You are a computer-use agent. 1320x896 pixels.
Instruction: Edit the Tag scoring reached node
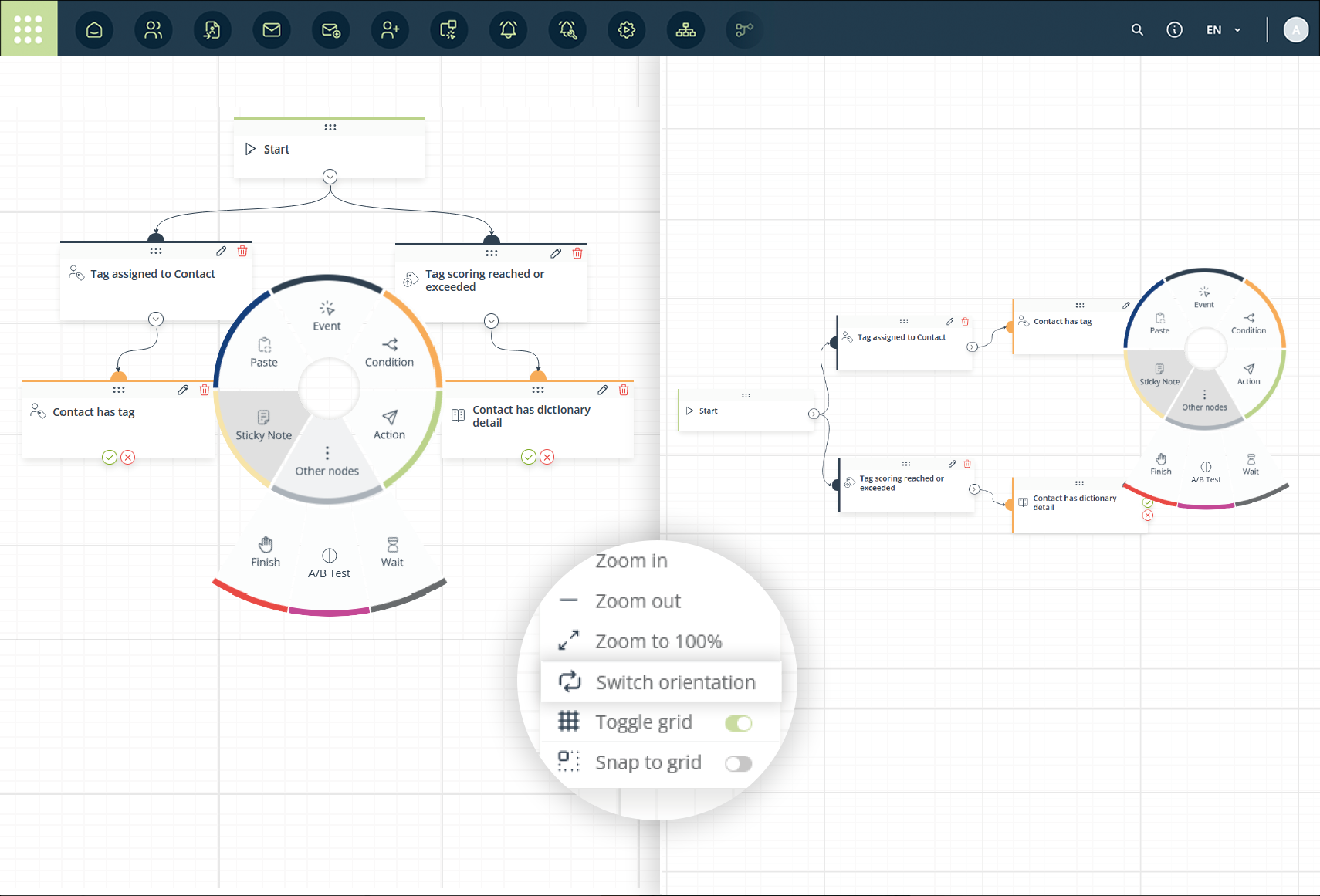pyautogui.click(x=556, y=253)
